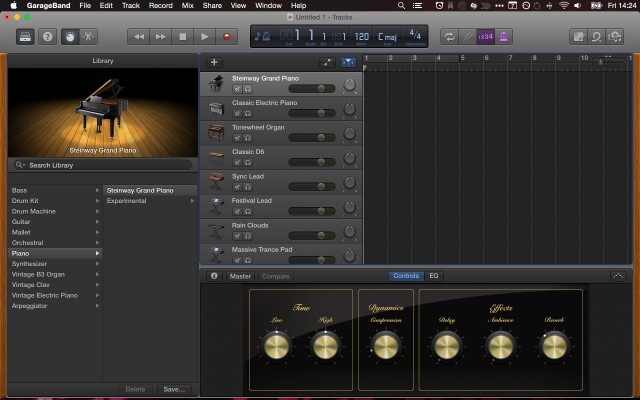Open the Track menu in menu bar
The height and width of the screenshot is (400, 640).
[130, 5]
